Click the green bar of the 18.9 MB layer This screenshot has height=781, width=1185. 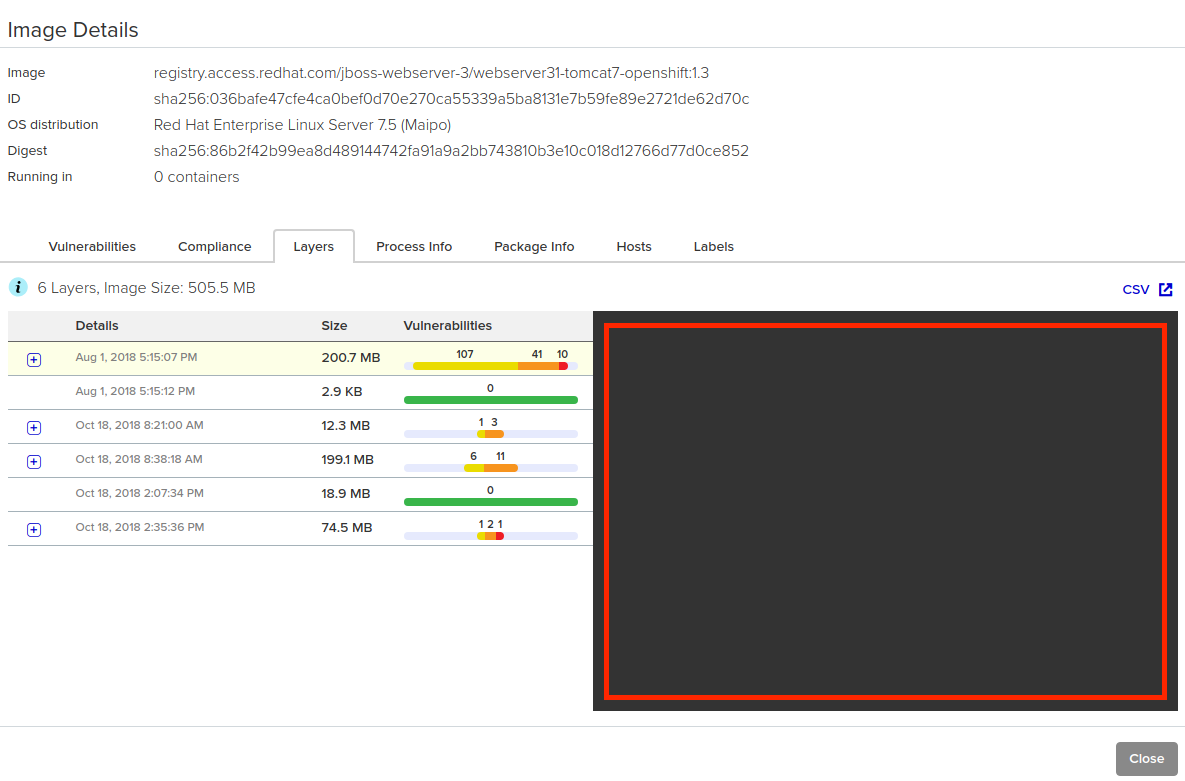click(x=491, y=502)
